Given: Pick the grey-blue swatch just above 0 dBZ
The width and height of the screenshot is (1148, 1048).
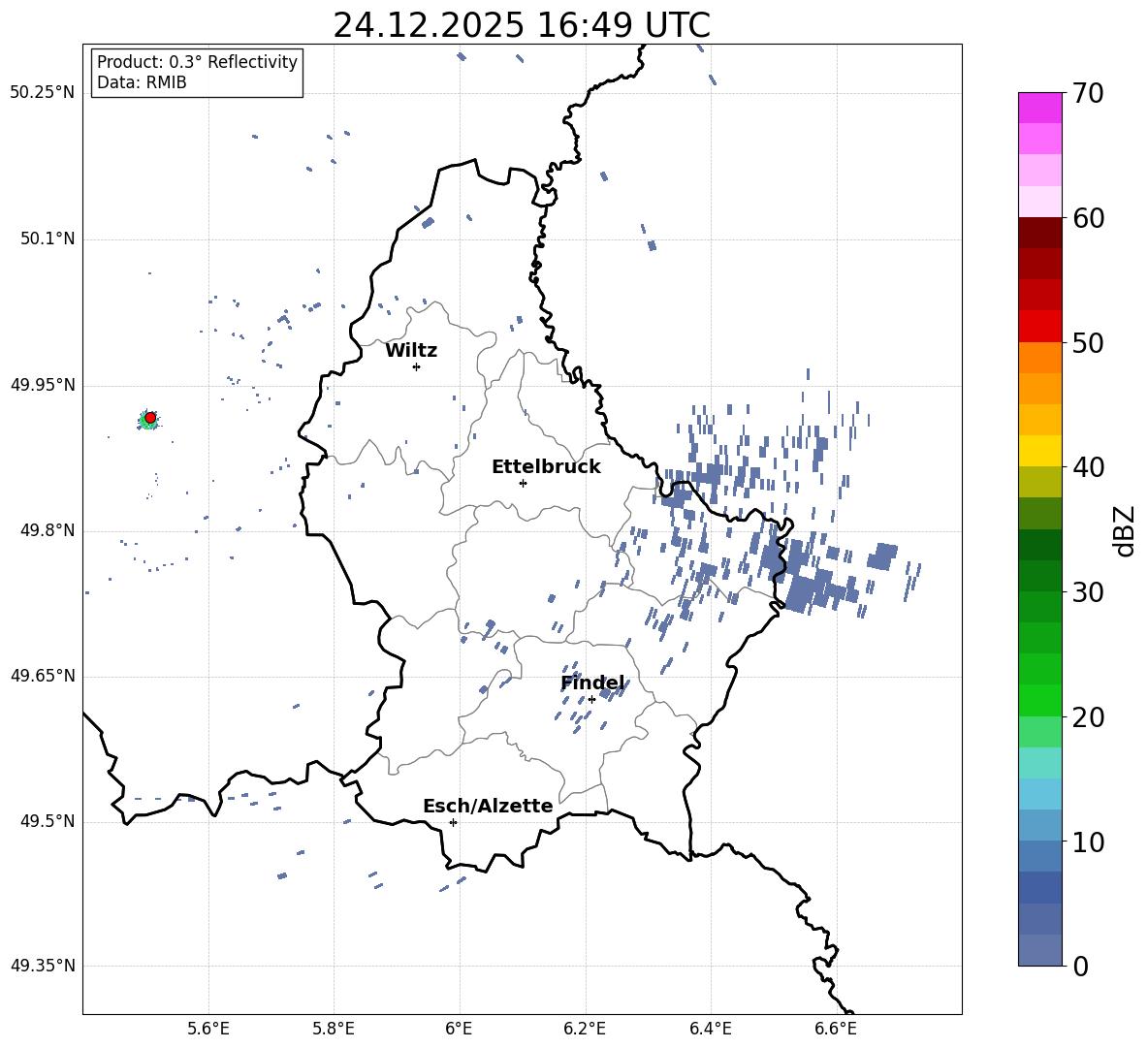Looking at the screenshot, I should pyautogui.click(x=1039, y=950).
